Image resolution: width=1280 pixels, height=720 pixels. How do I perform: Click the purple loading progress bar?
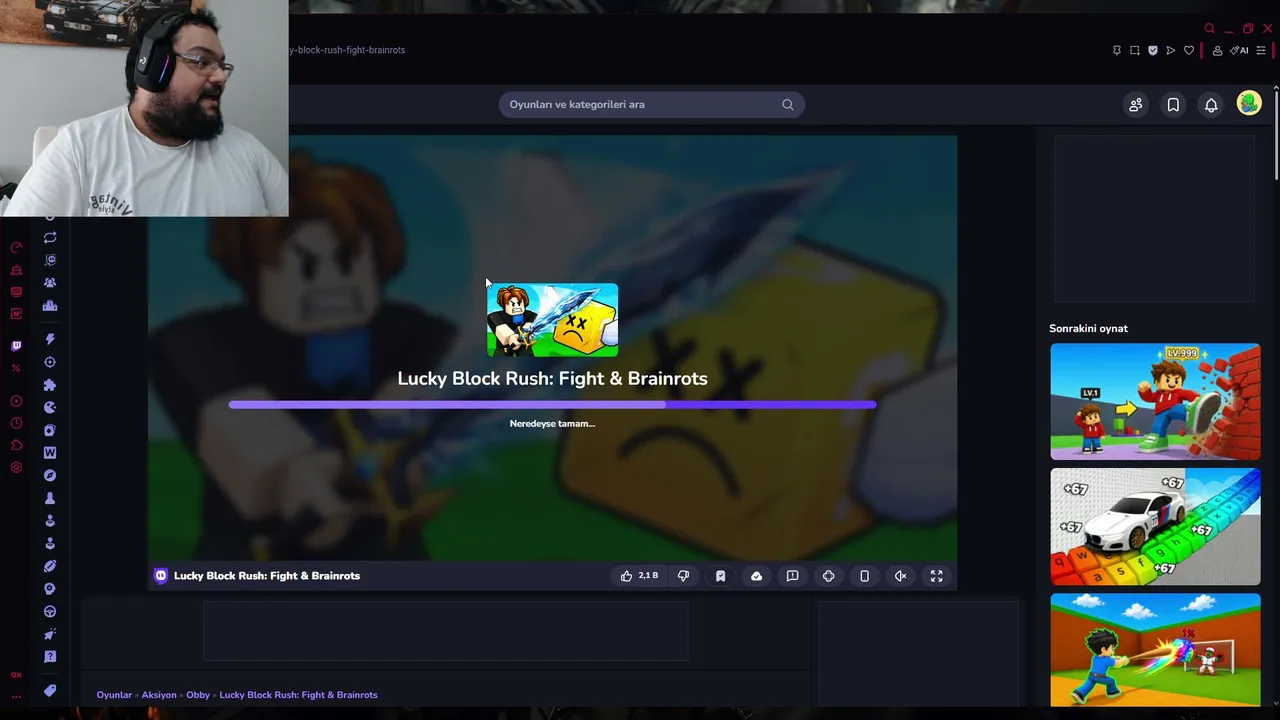coord(552,405)
